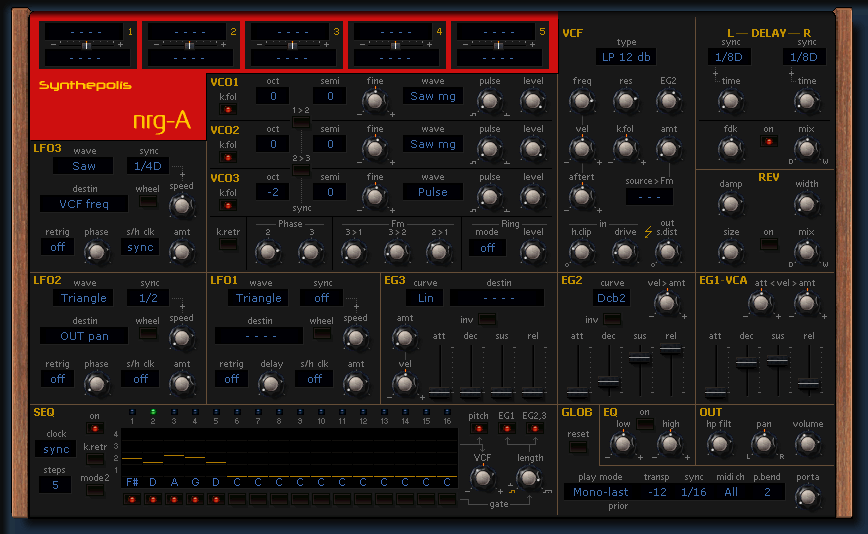Click the delay fdk knob
868x534 pixels.
731,149
